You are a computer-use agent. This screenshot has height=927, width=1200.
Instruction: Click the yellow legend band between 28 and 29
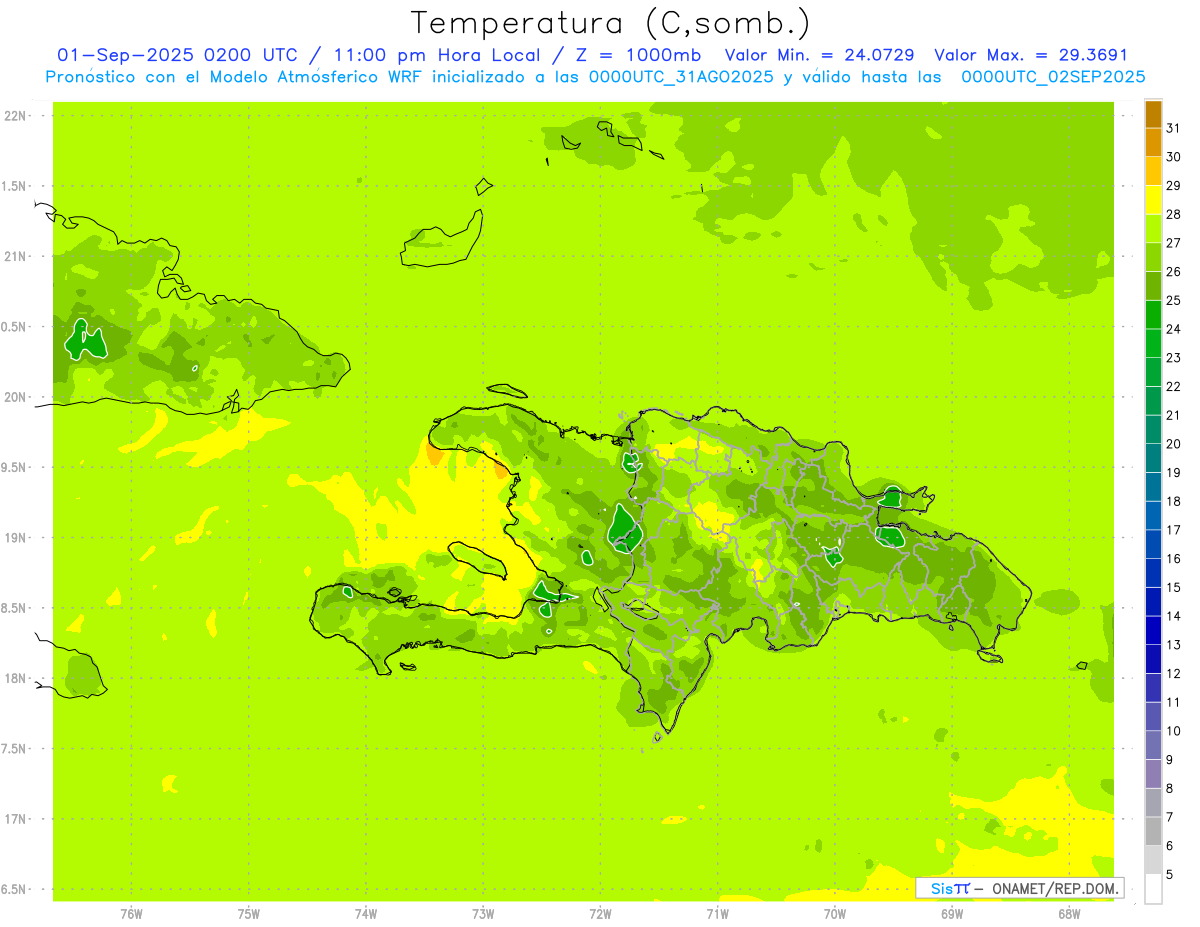pyautogui.click(x=1153, y=200)
